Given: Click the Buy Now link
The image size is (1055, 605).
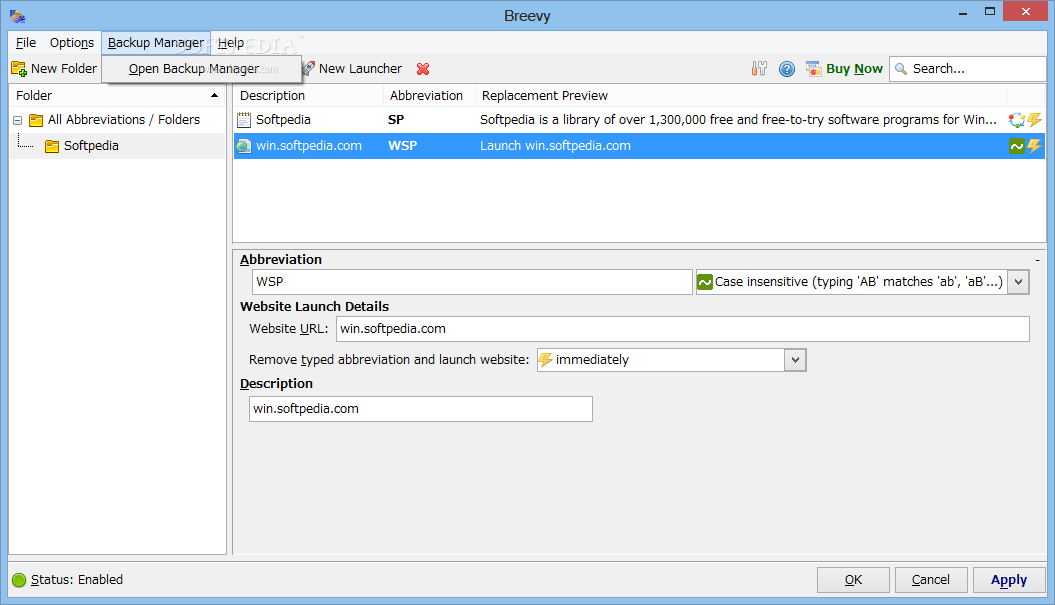Looking at the screenshot, I should (854, 69).
